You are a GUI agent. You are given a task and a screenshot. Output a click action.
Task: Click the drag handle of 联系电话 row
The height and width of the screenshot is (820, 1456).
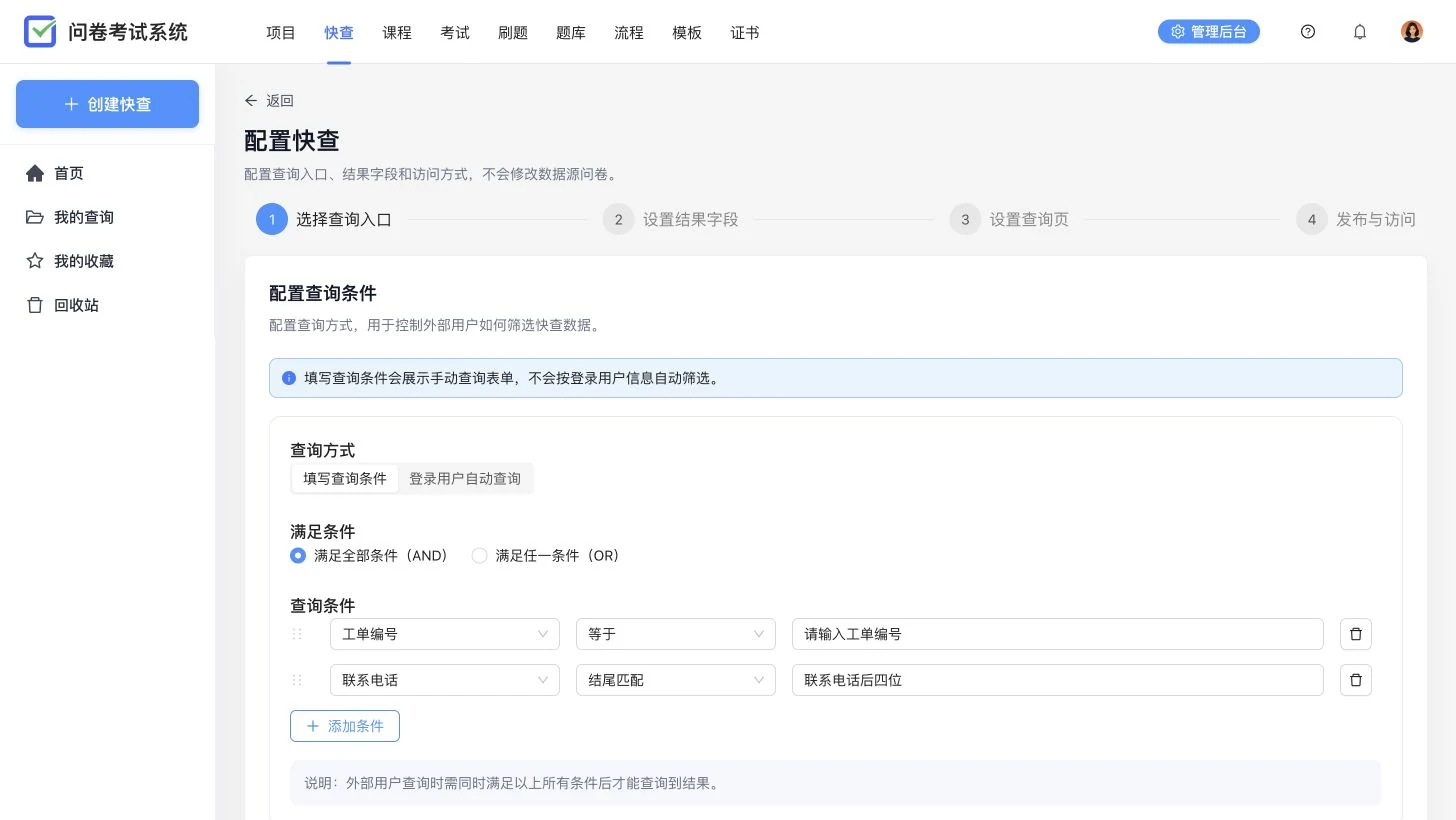coord(297,680)
